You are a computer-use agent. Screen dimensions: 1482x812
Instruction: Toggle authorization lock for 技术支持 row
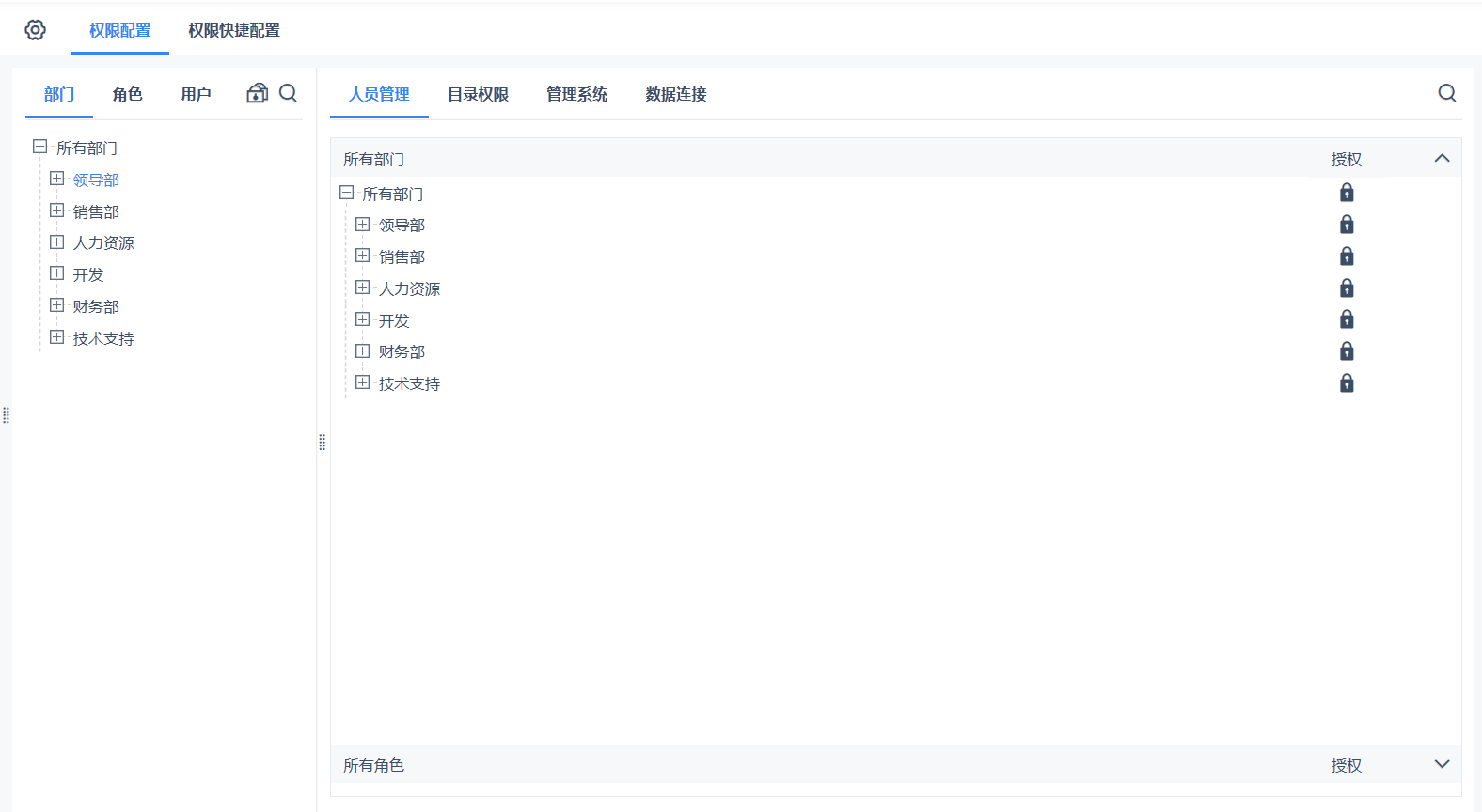coord(1347,383)
